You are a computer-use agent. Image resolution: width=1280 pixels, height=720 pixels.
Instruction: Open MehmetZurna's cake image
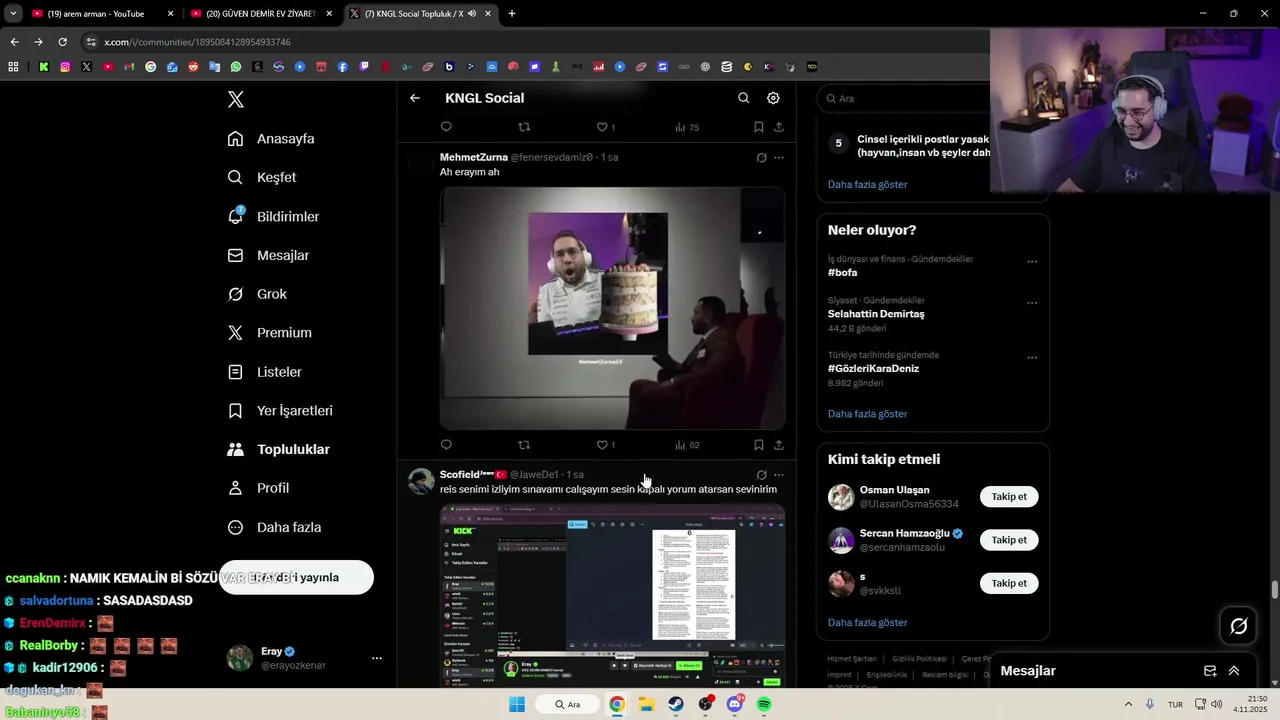click(612, 308)
